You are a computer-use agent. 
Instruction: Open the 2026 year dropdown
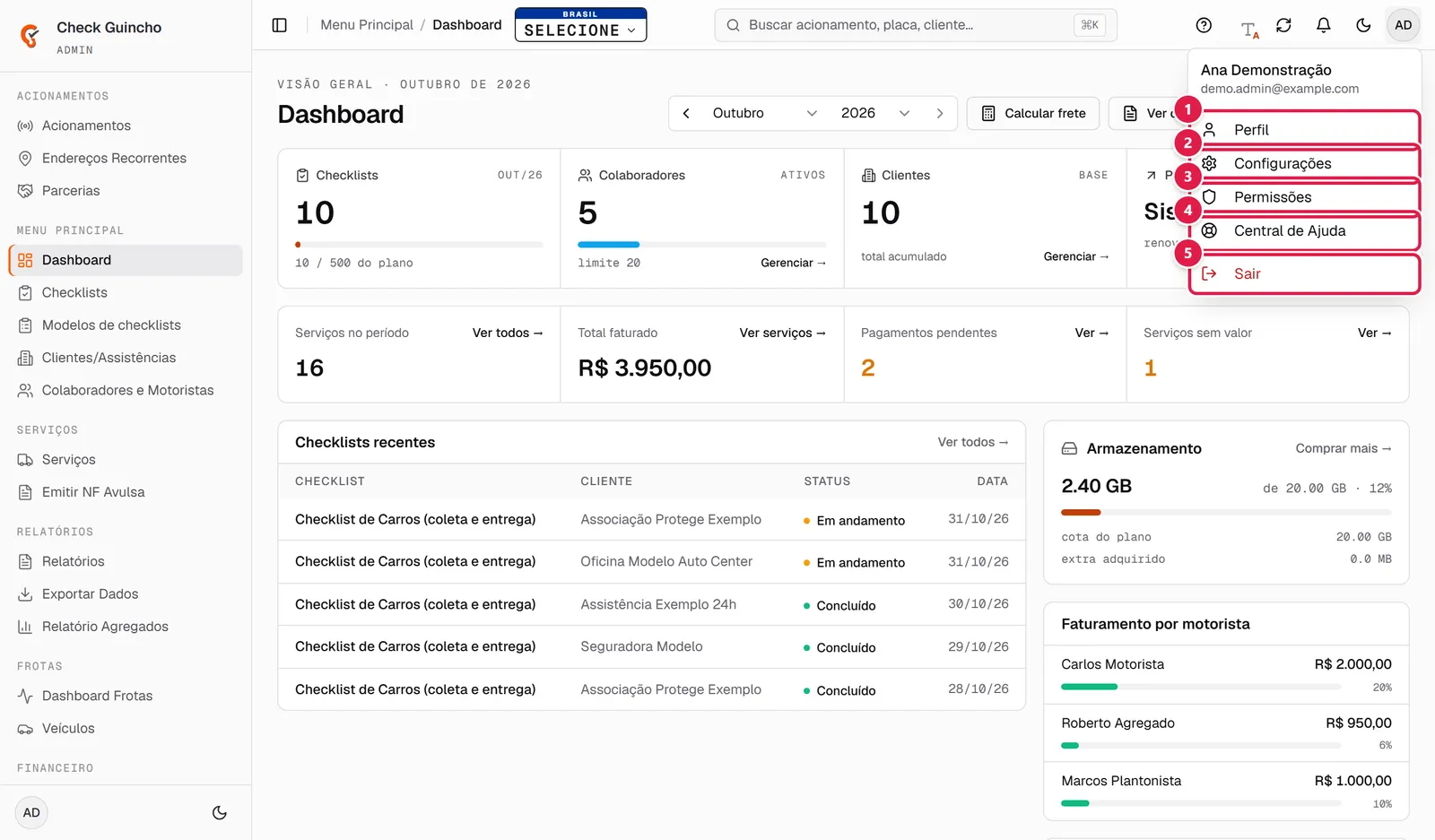pyautogui.click(x=875, y=113)
